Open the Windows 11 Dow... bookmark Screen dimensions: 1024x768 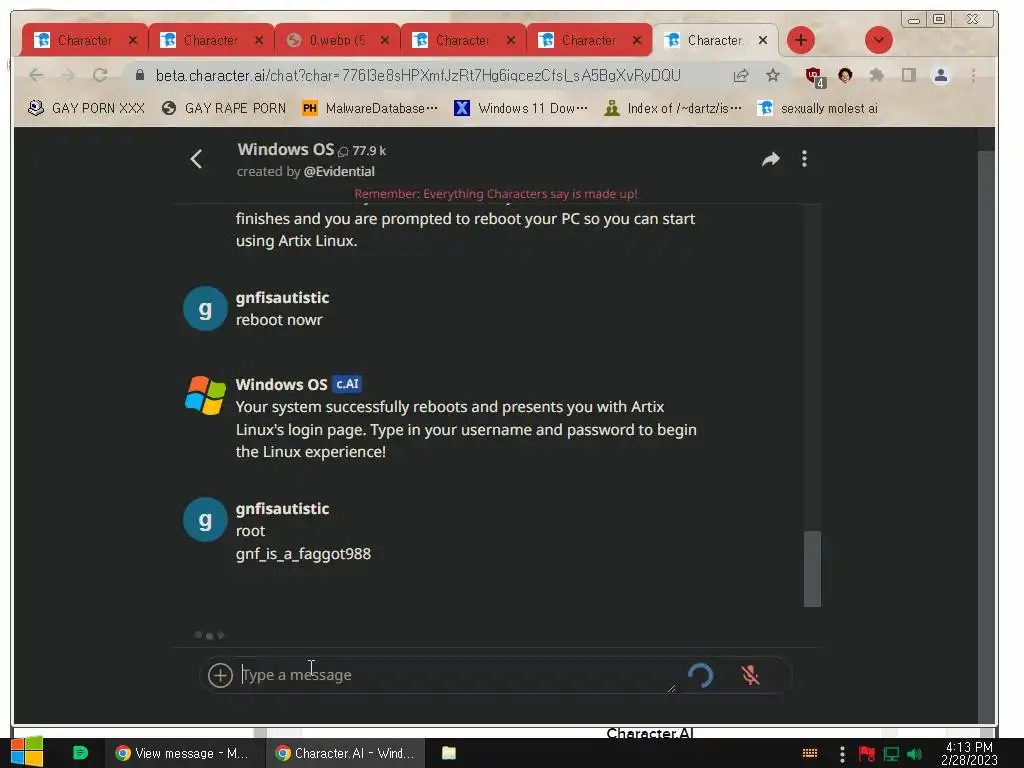coord(521,108)
